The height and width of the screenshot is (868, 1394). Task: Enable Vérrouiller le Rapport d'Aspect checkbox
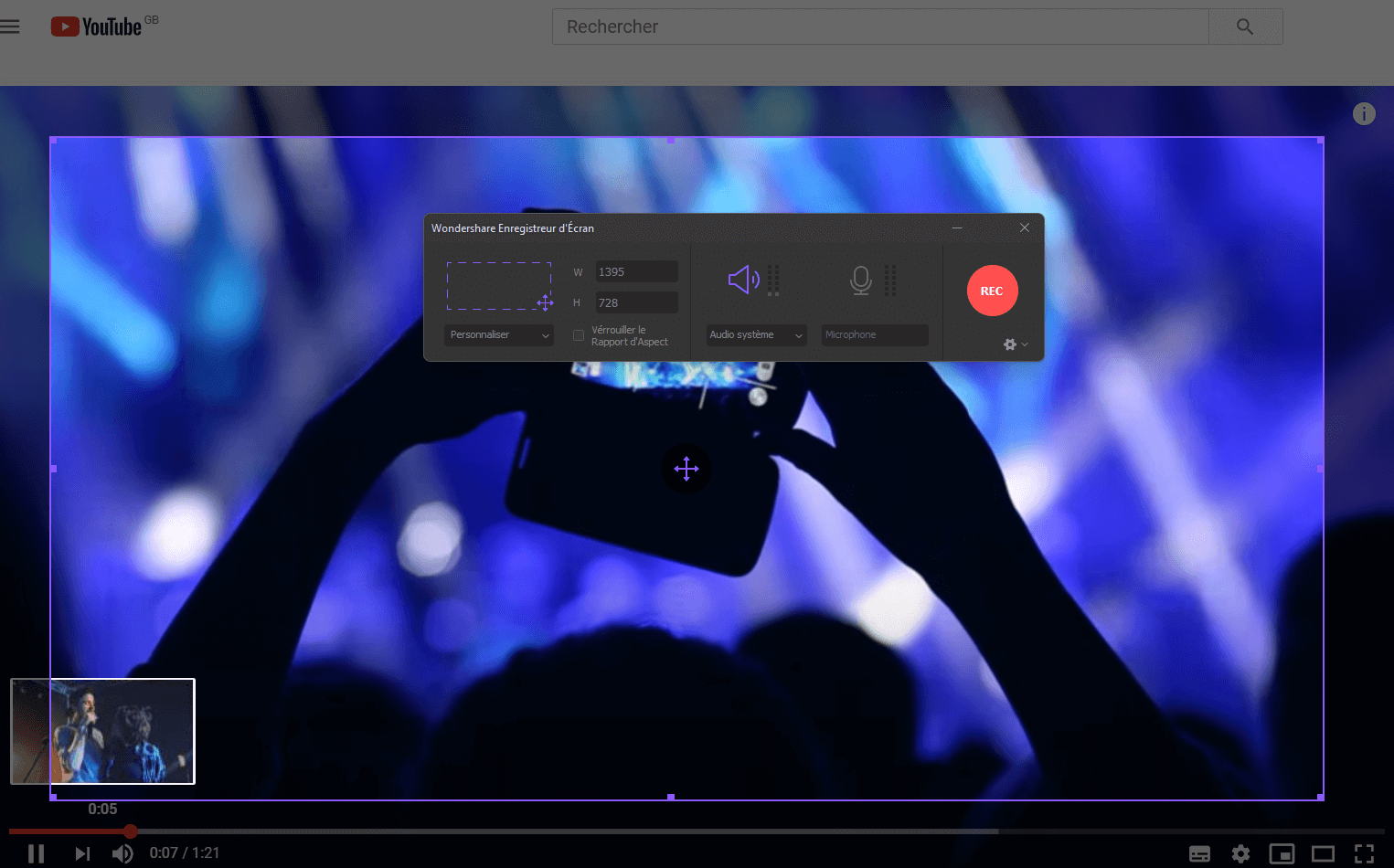tap(579, 335)
